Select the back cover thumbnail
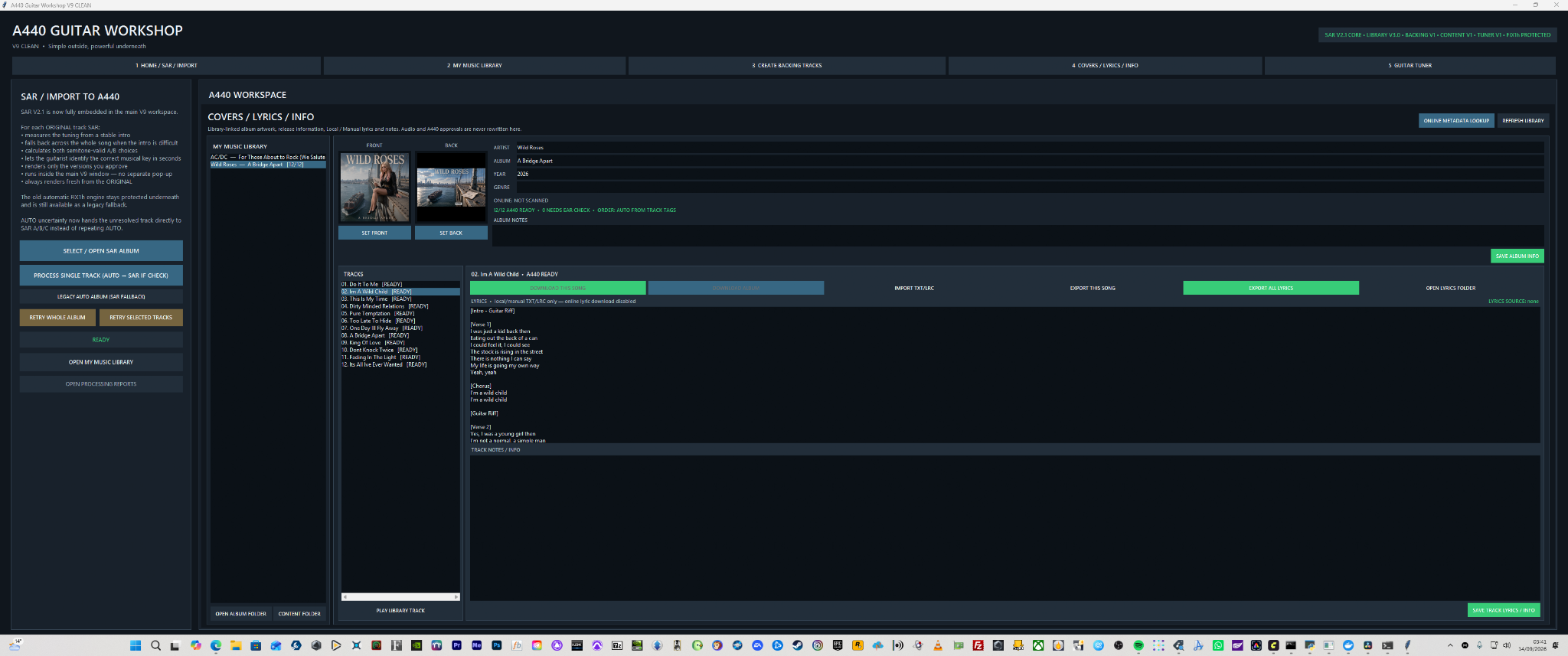The height and width of the screenshot is (656, 1568). point(451,187)
